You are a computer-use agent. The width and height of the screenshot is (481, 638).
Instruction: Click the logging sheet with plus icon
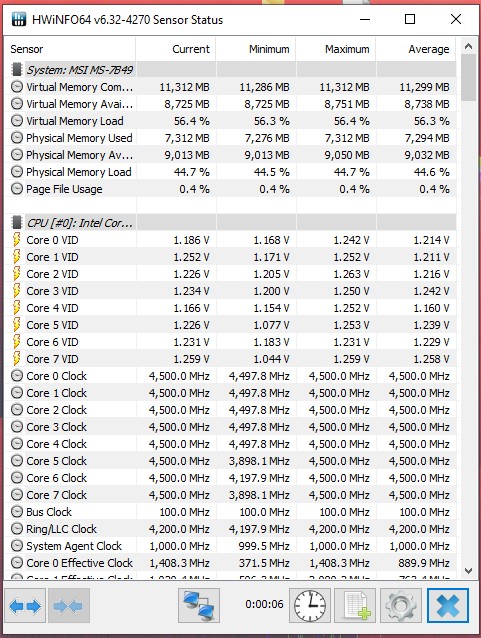356,606
